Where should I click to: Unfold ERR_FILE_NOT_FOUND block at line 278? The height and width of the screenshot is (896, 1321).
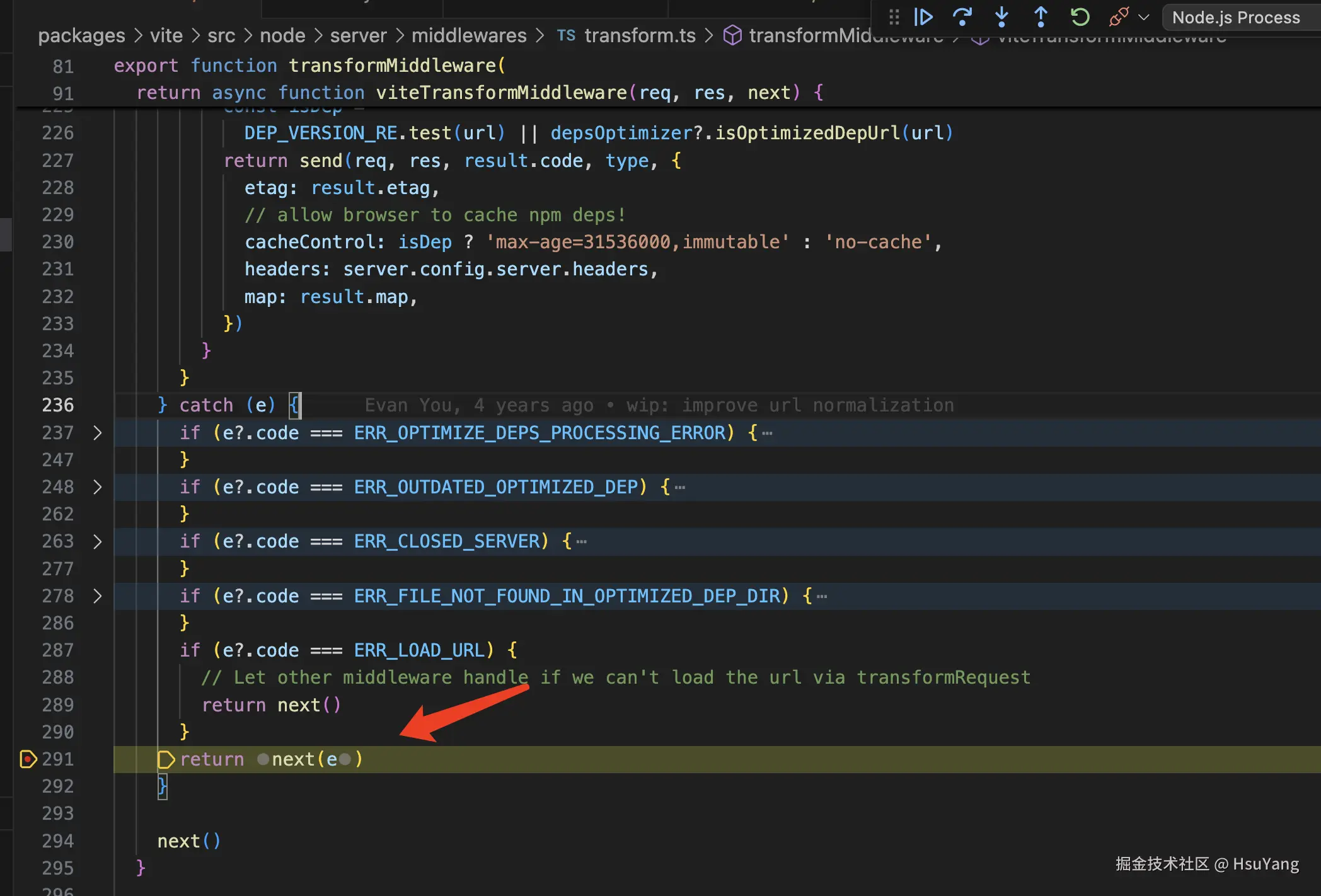pos(97,596)
